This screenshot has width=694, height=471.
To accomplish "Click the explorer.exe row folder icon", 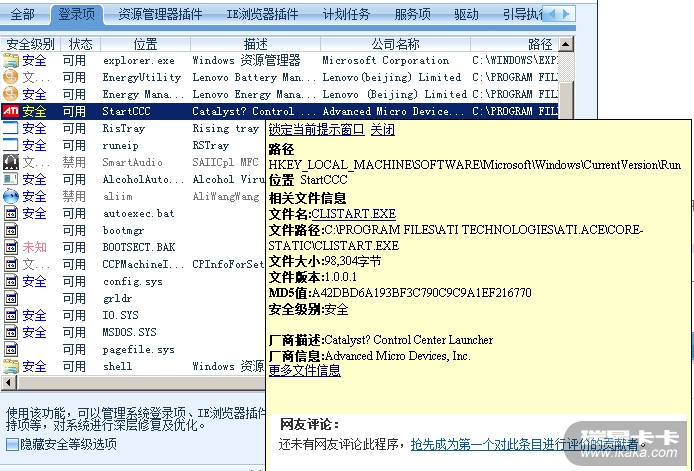I will point(11,60).
